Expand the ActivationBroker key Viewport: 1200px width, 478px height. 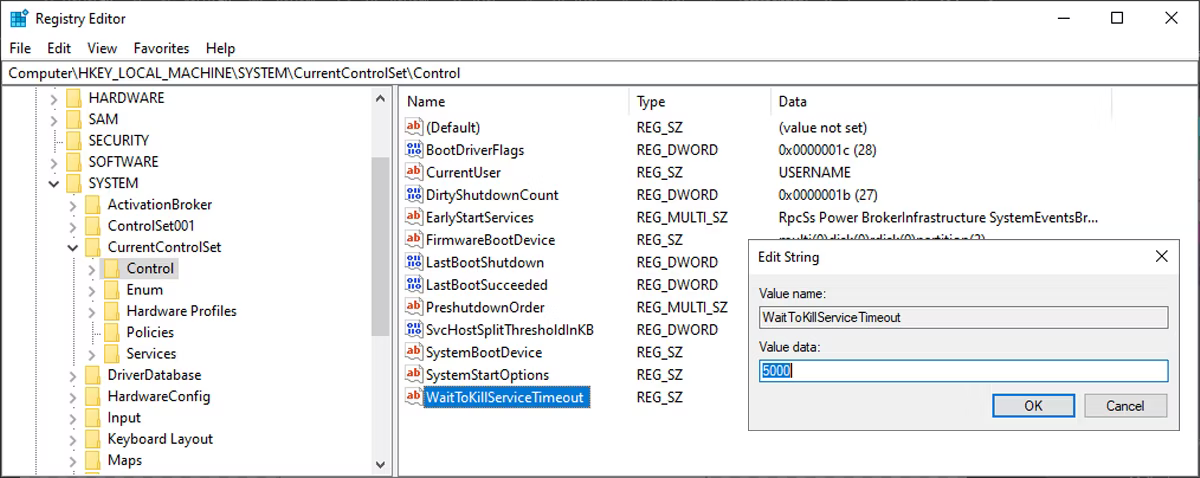pyautogui.click(x=72, y=205)
